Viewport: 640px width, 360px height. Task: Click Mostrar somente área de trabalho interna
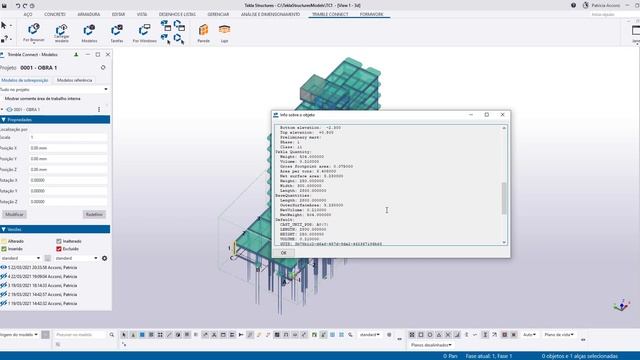pyautogui.click(x=42, y=99)
